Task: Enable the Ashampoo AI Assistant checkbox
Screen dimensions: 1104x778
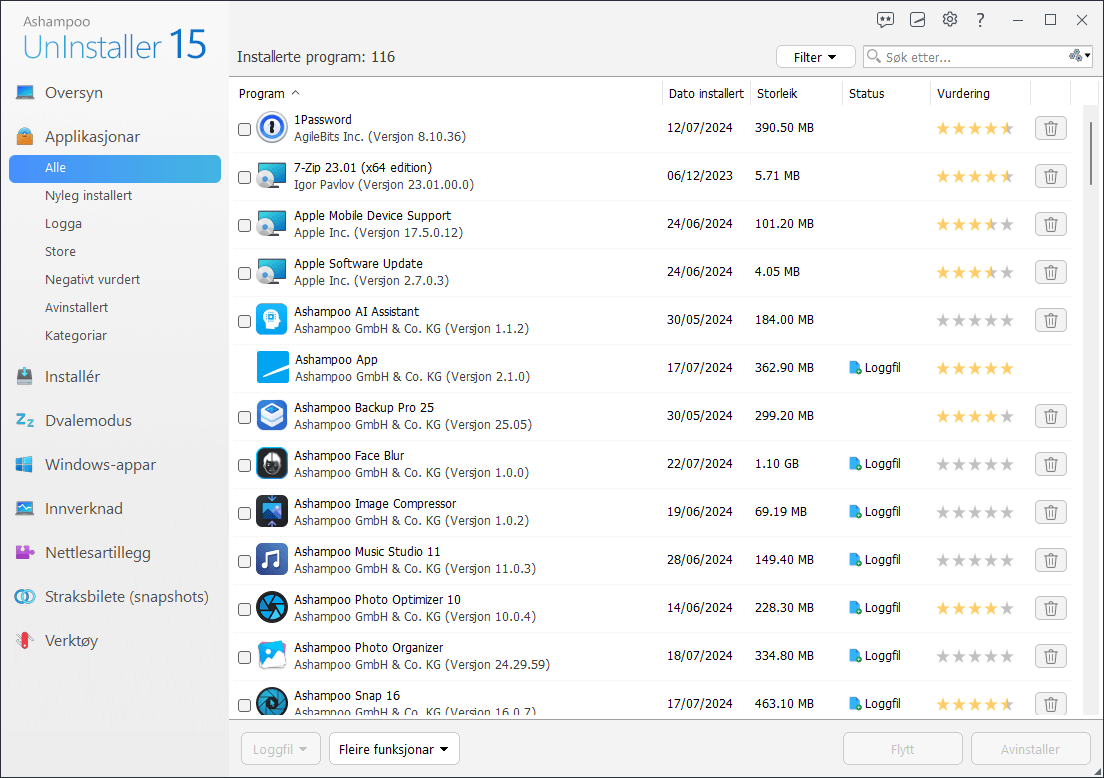Action: (244, 321)
